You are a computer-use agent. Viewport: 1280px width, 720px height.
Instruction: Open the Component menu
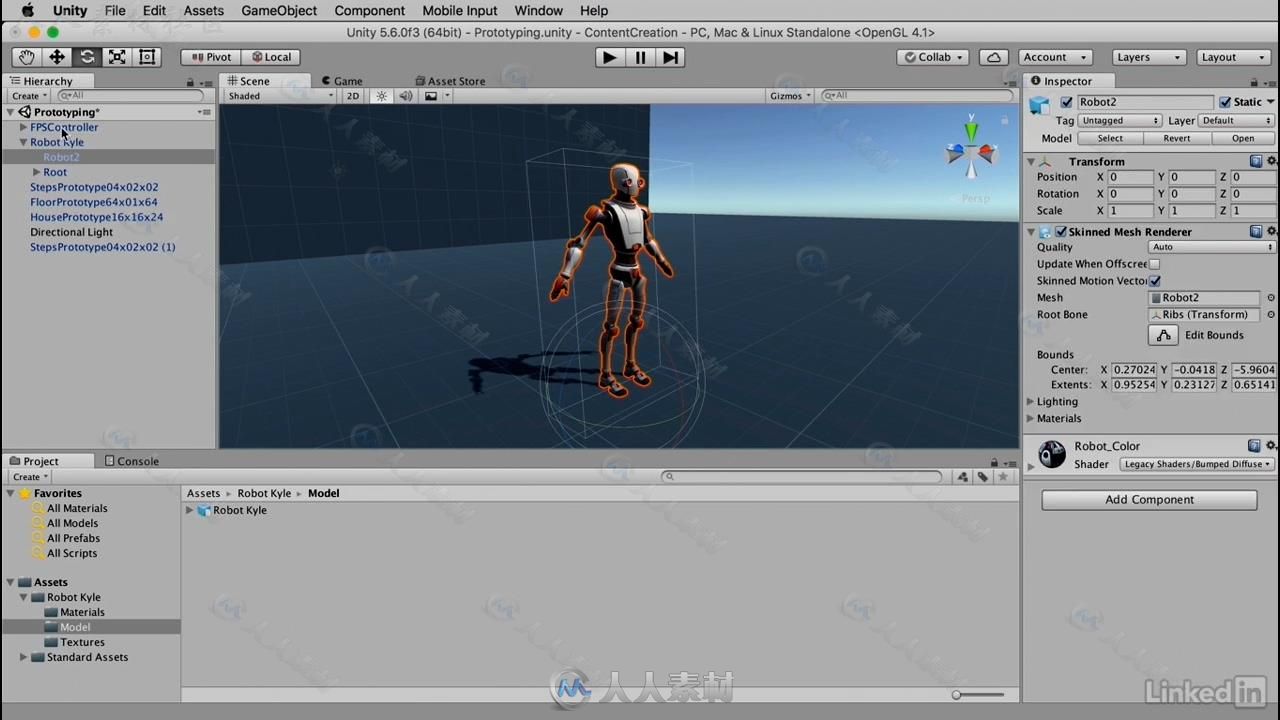370,11
